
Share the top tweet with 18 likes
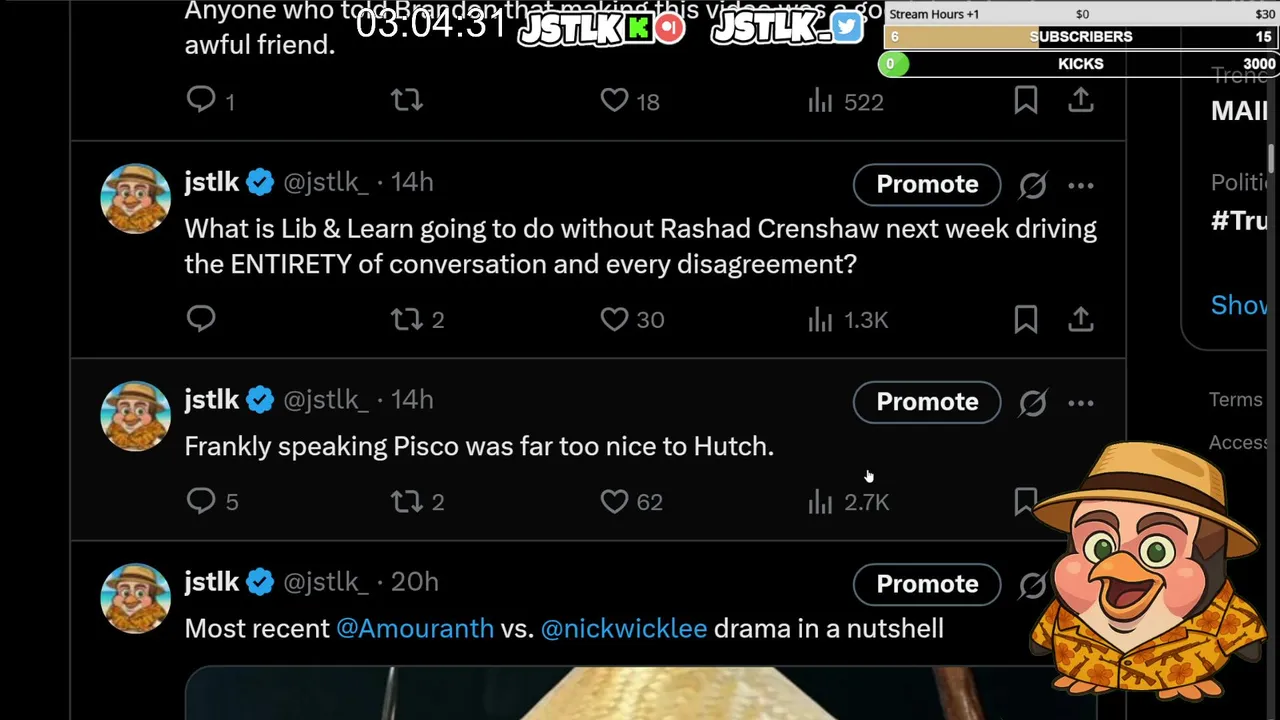(x=1081, y=101)
